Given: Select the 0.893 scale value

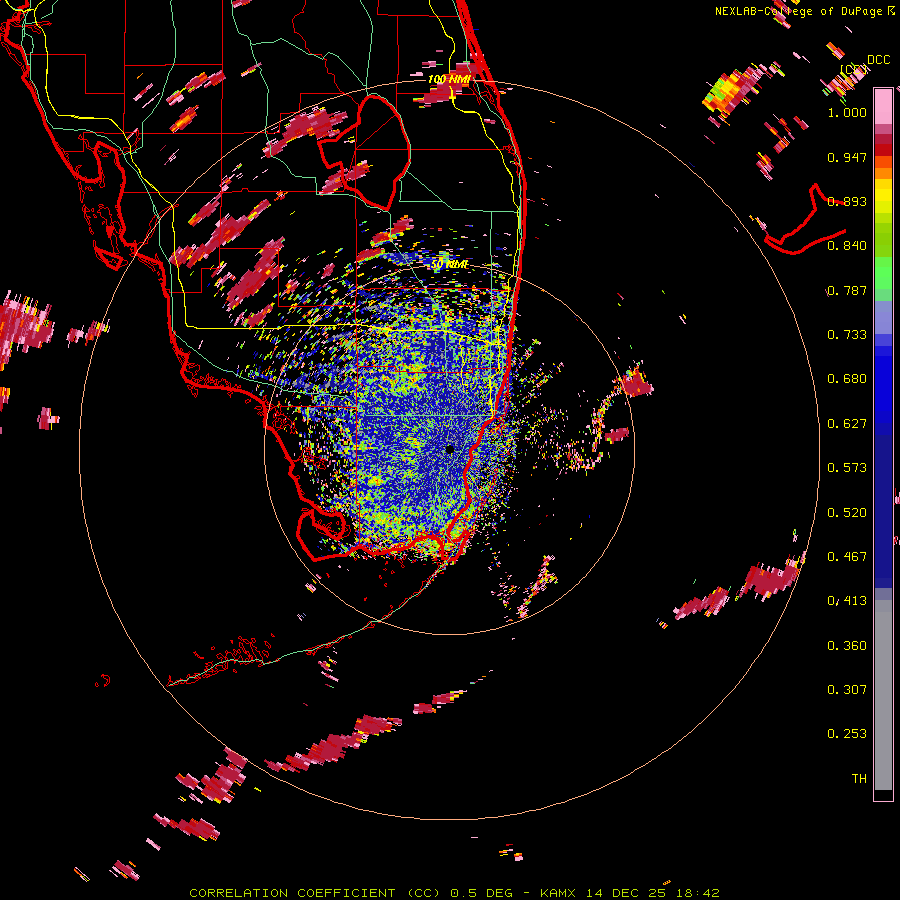Looking at the screenshot, I should coord(847,201).
